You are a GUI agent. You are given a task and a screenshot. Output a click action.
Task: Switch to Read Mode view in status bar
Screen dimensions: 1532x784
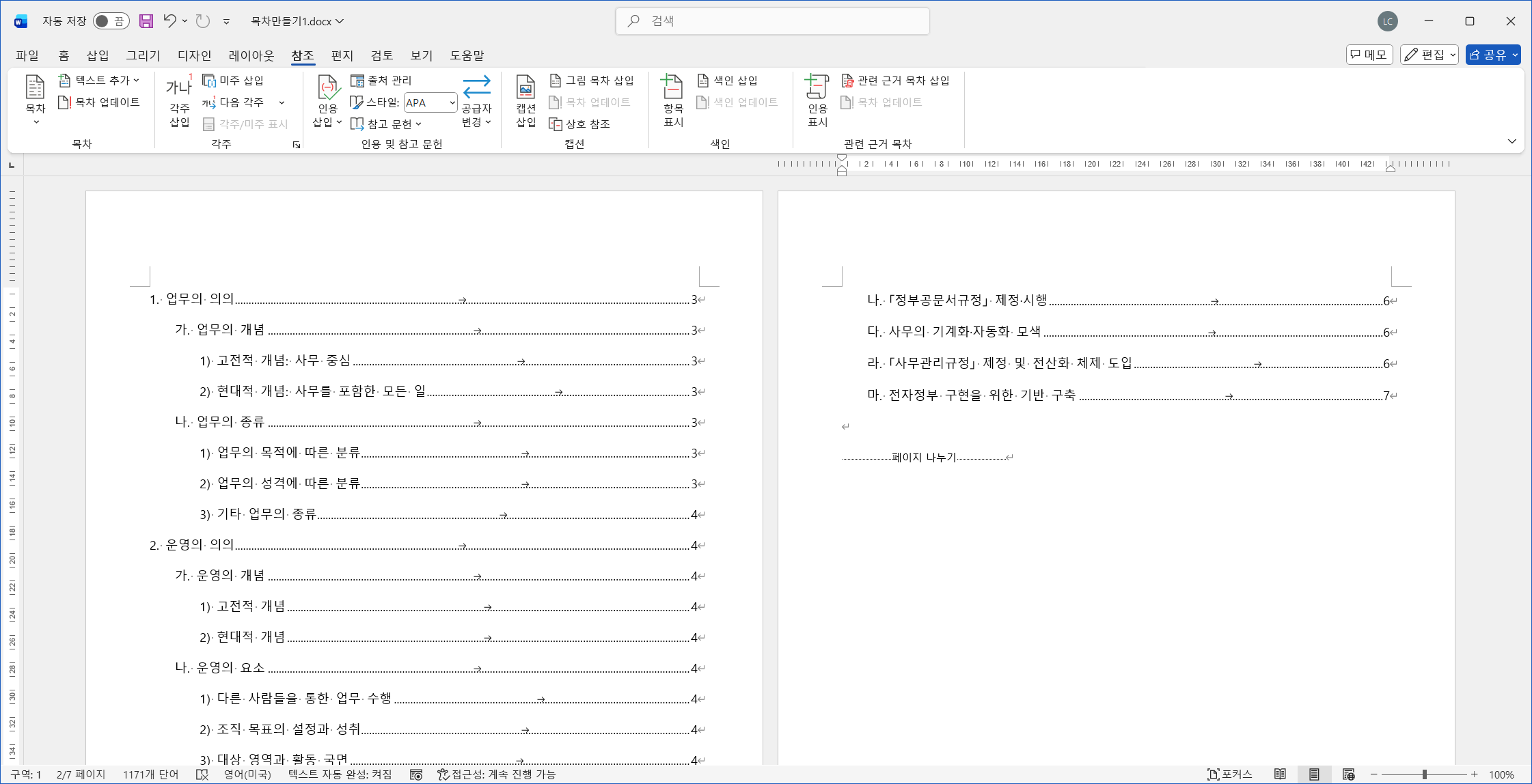tap(1280, 774)
